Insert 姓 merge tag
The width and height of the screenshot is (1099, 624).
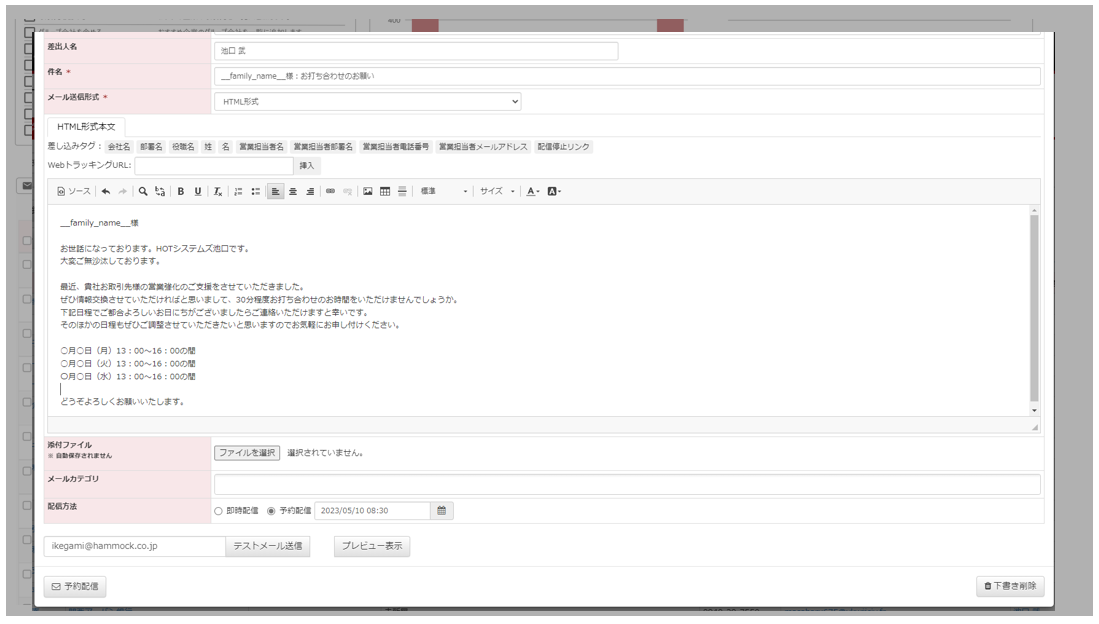click(x=208, y=147)
